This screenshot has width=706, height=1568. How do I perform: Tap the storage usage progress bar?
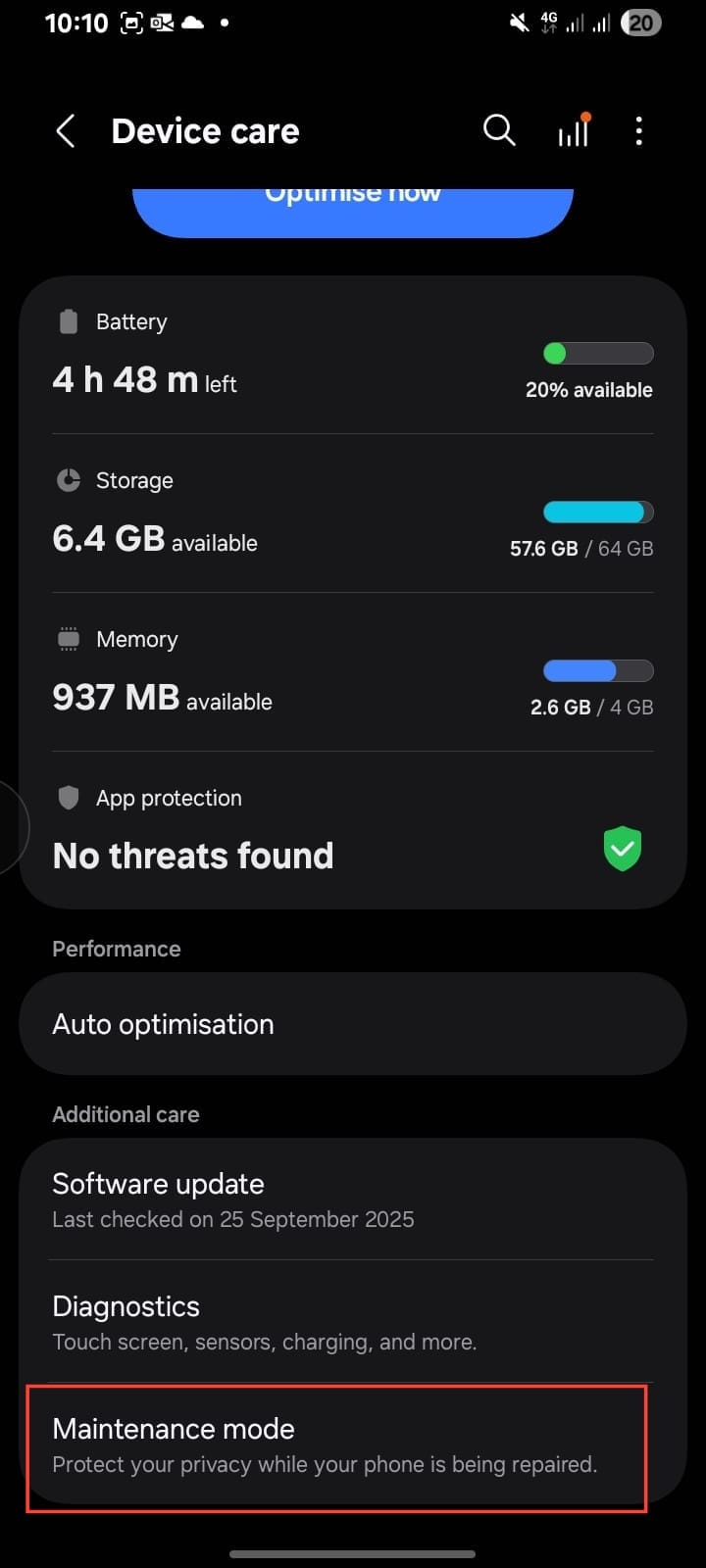(597, 512)
